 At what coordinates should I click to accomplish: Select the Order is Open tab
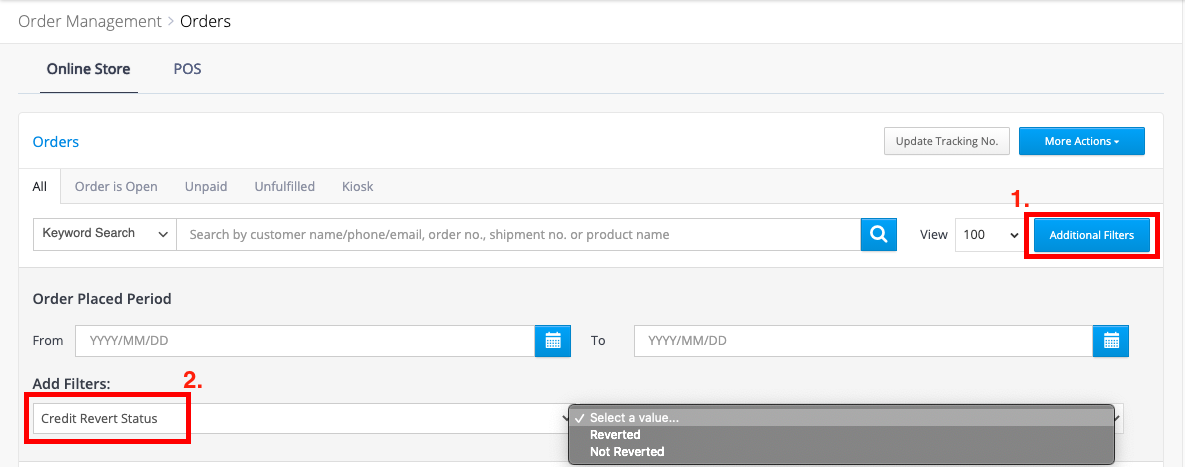[116, 186]
